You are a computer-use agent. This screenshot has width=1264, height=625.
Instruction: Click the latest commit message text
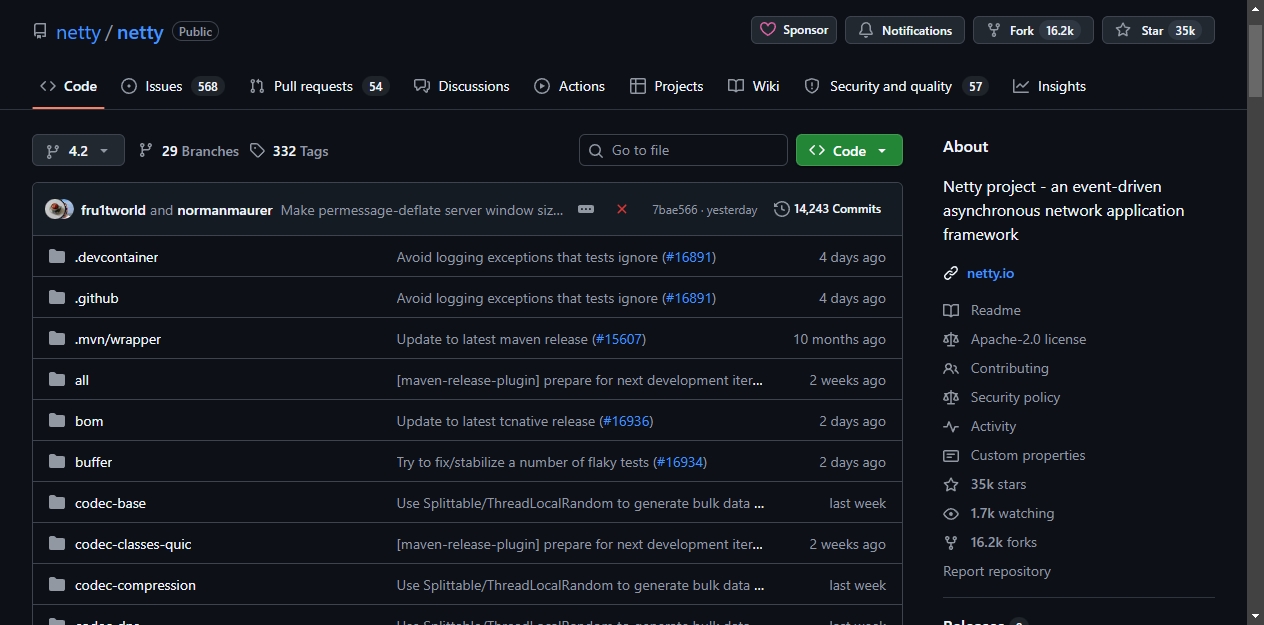422,210
